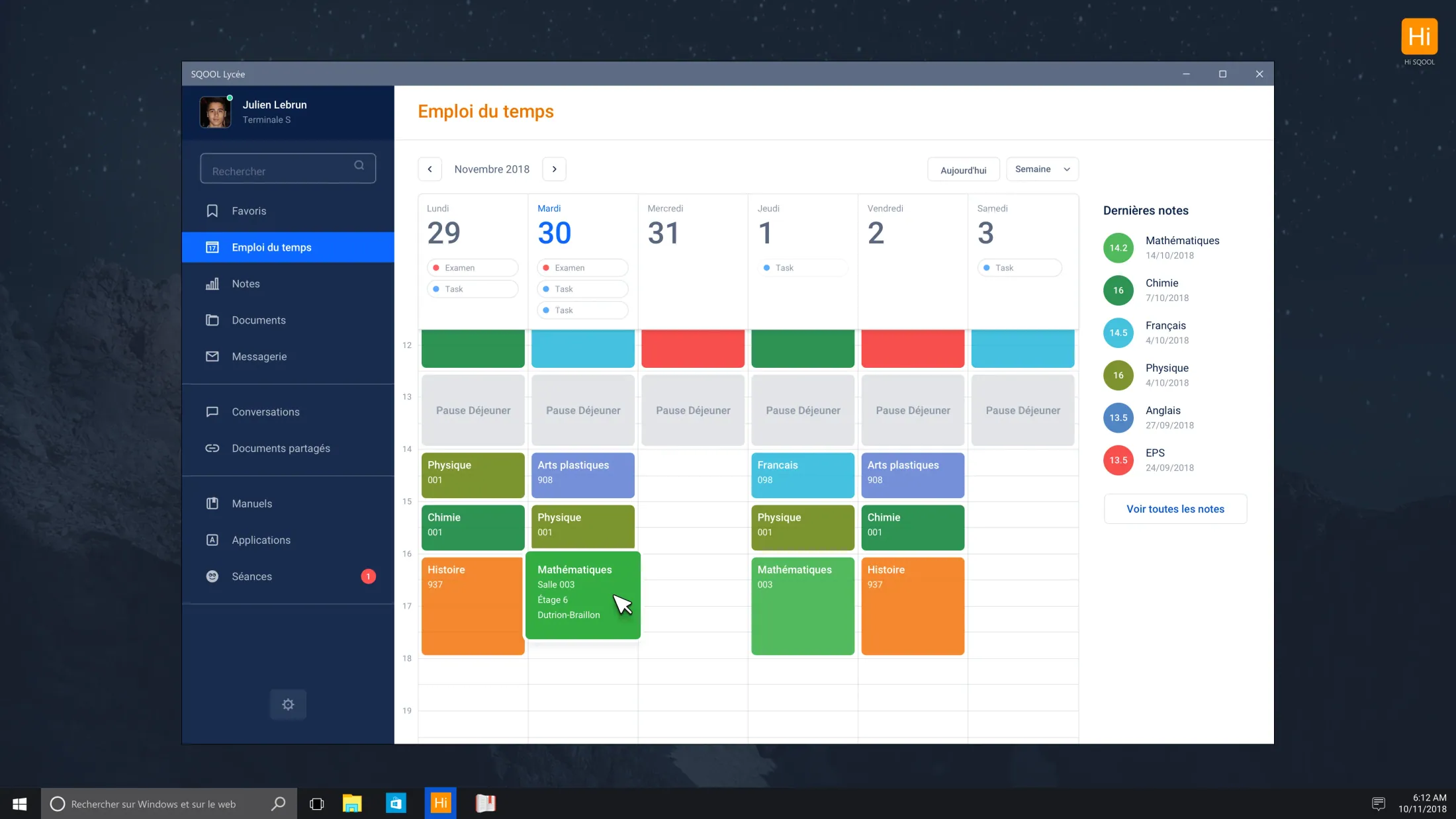Click Task tag on Jeudi 1
The image size is (1456, 819).
click(x=802, y=268)
